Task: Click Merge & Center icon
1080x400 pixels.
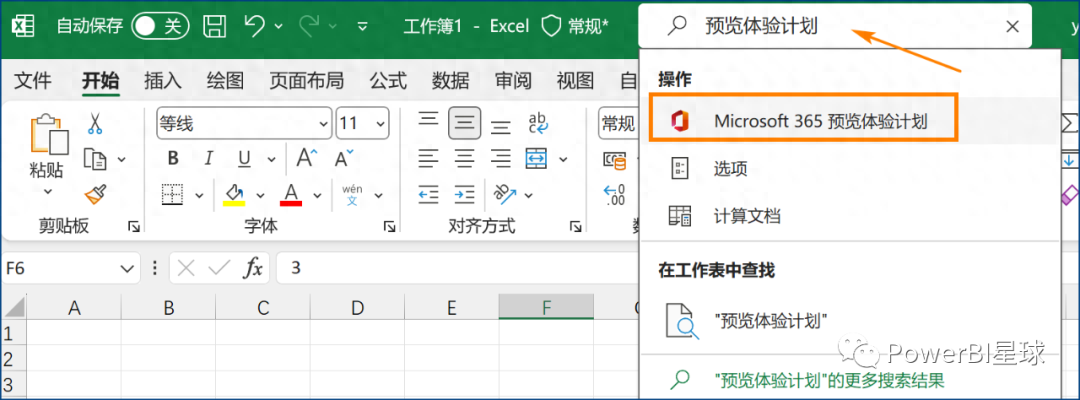Action: point(537,159)
